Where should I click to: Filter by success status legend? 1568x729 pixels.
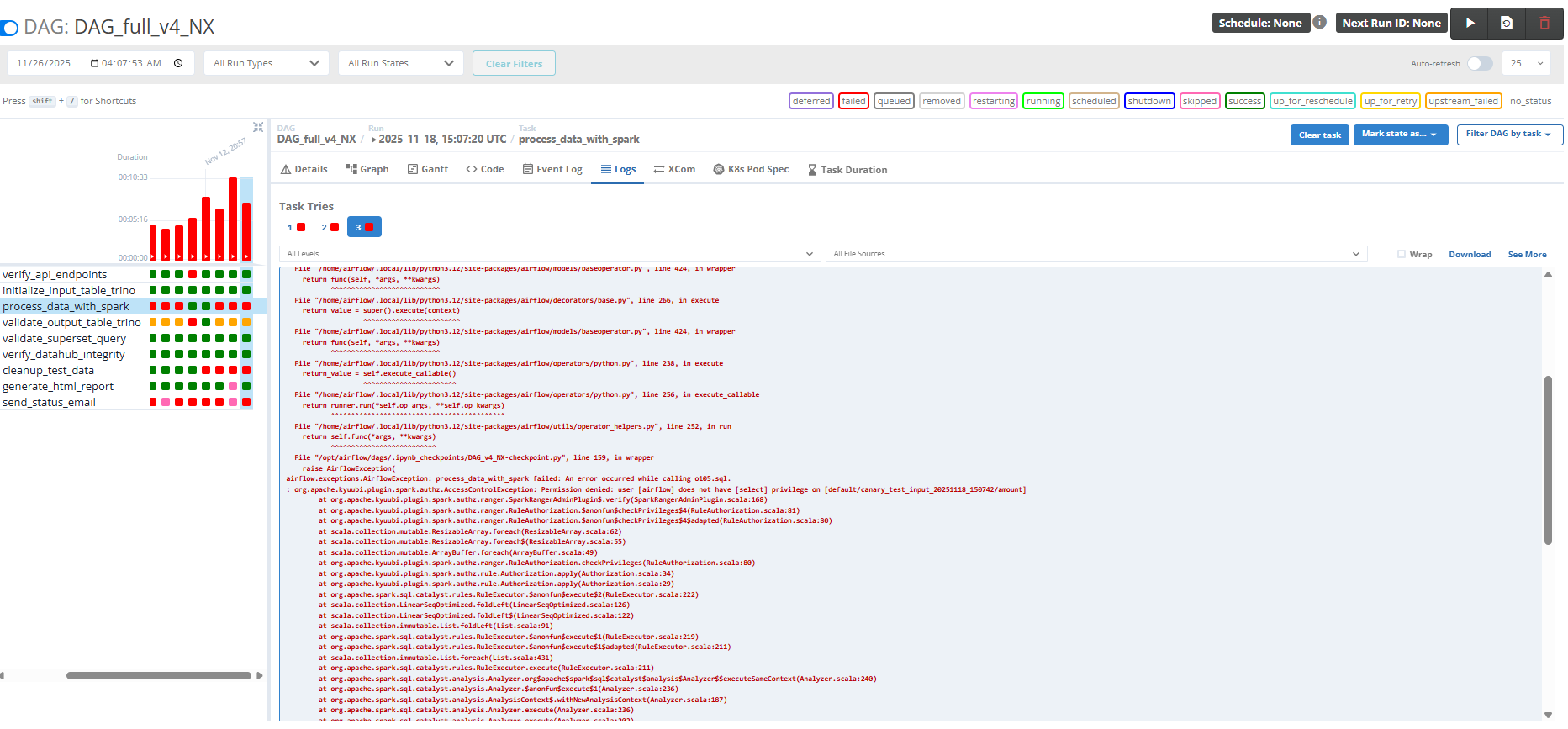(1244, 101)
